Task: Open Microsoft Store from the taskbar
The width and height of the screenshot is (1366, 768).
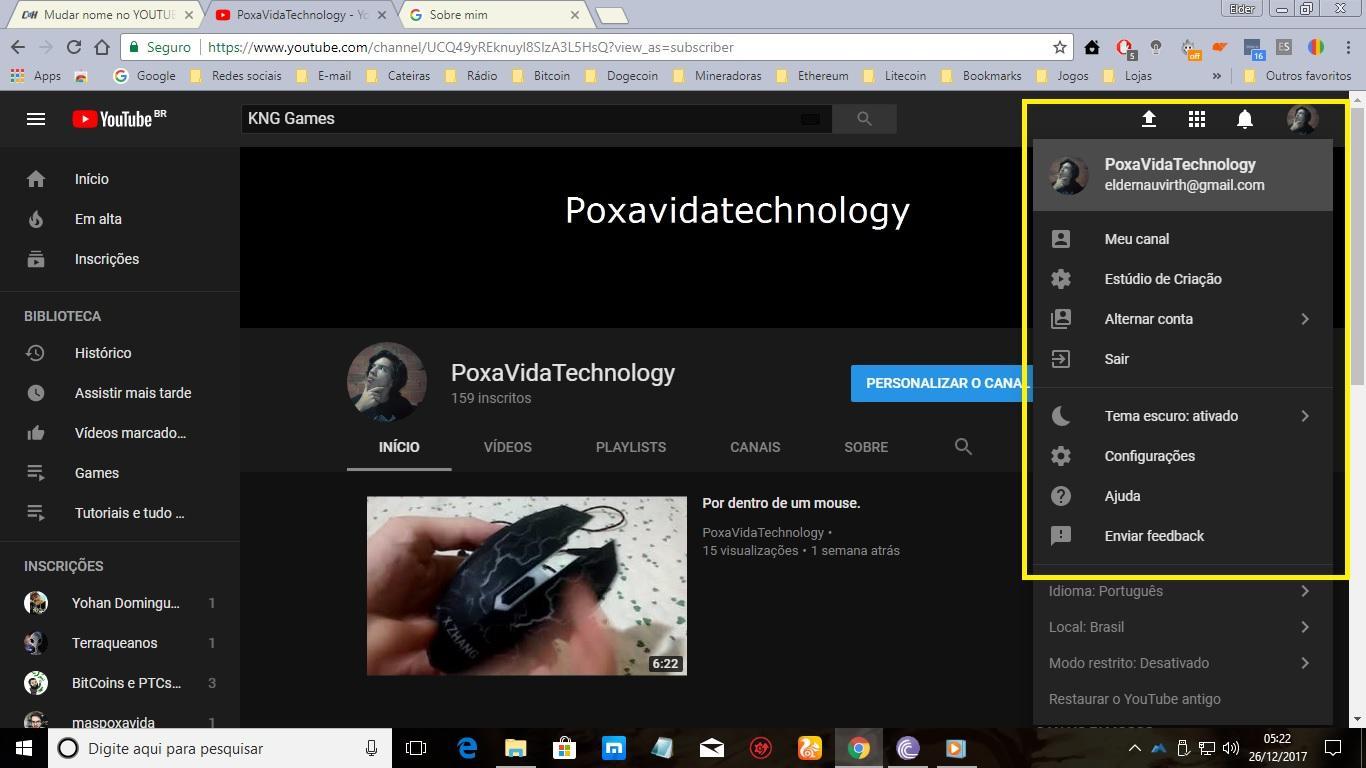Action: click(565, 748)
